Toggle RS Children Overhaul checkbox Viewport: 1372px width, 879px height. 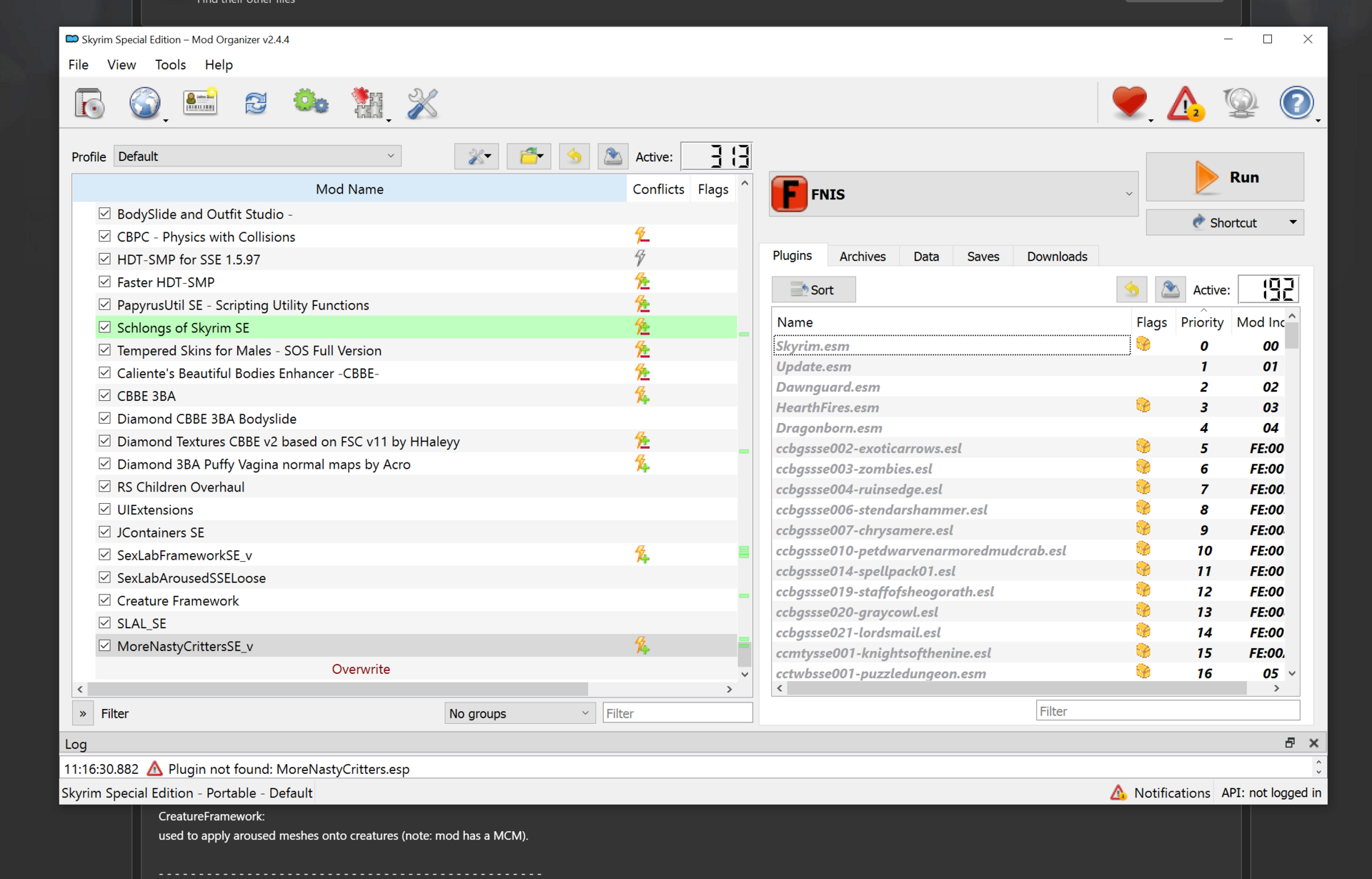[105, 486]
